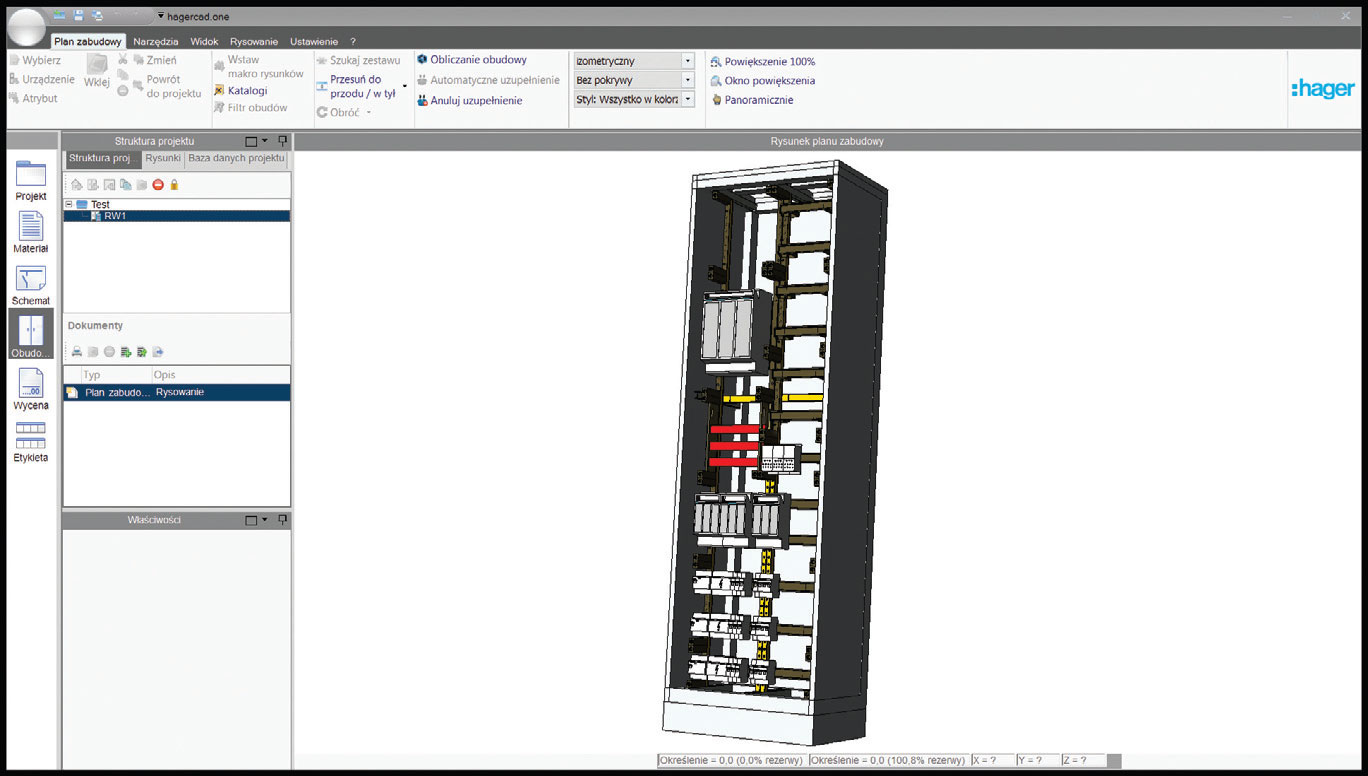Screen dimensions: 1368x776
Task: Click Powiększenie 100% zoom button
Action: pos(762,61)
